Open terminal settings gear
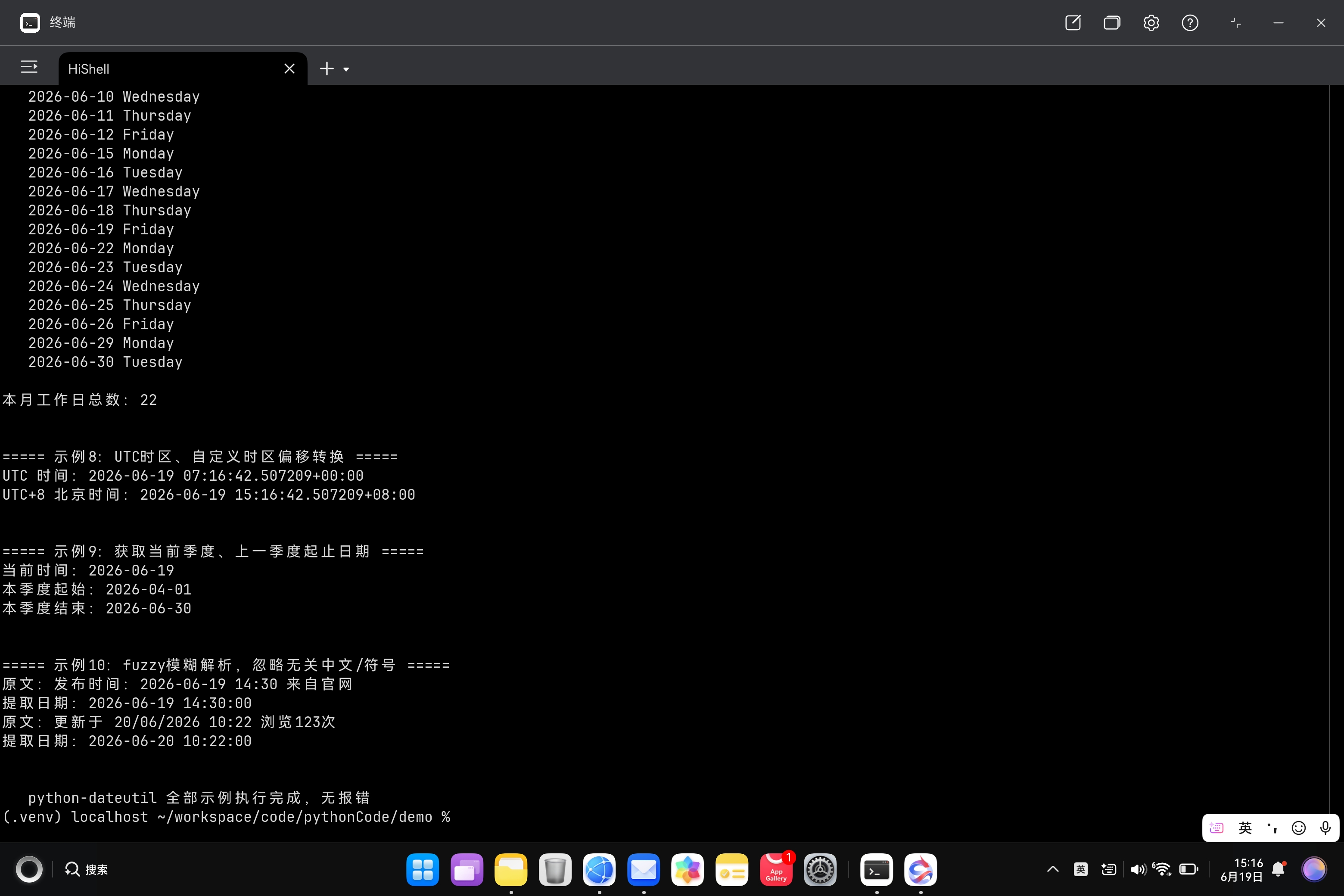Image resolution: width=1344 pixels, height=896 pixels. coord(1151,23)
